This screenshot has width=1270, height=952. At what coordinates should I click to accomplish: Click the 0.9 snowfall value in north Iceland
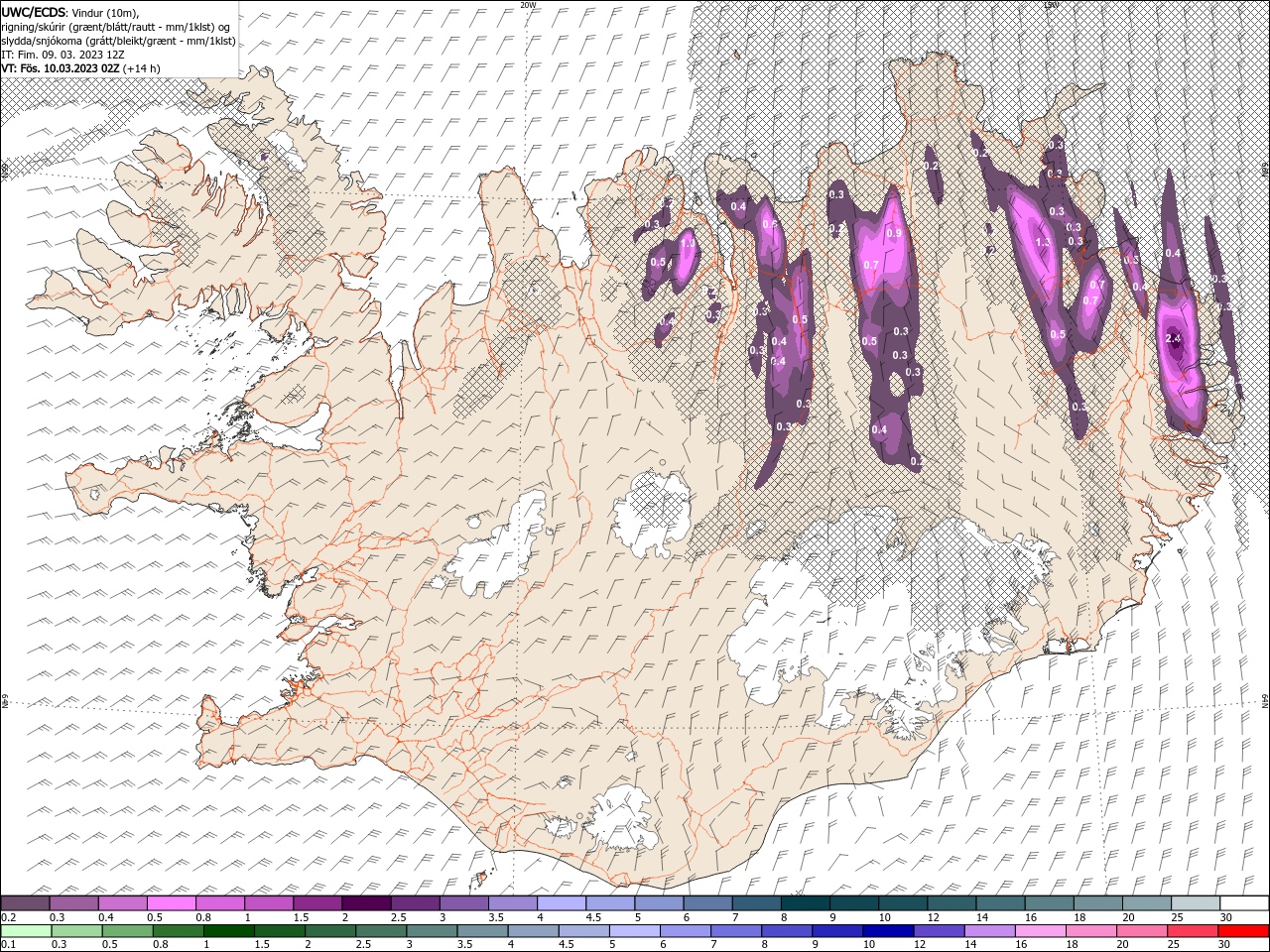[893, 234]
